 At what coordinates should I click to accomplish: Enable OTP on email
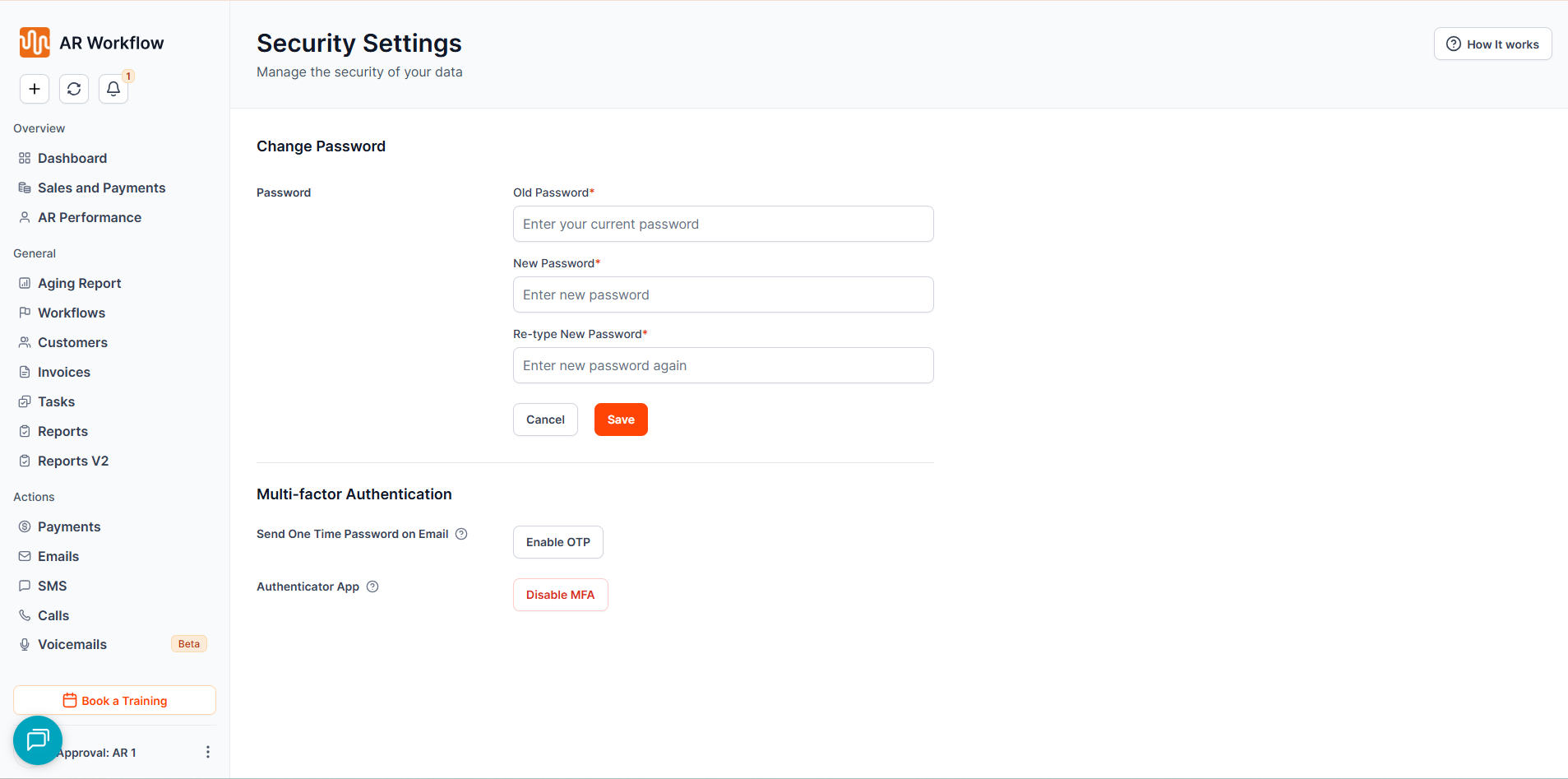(557, 542)
